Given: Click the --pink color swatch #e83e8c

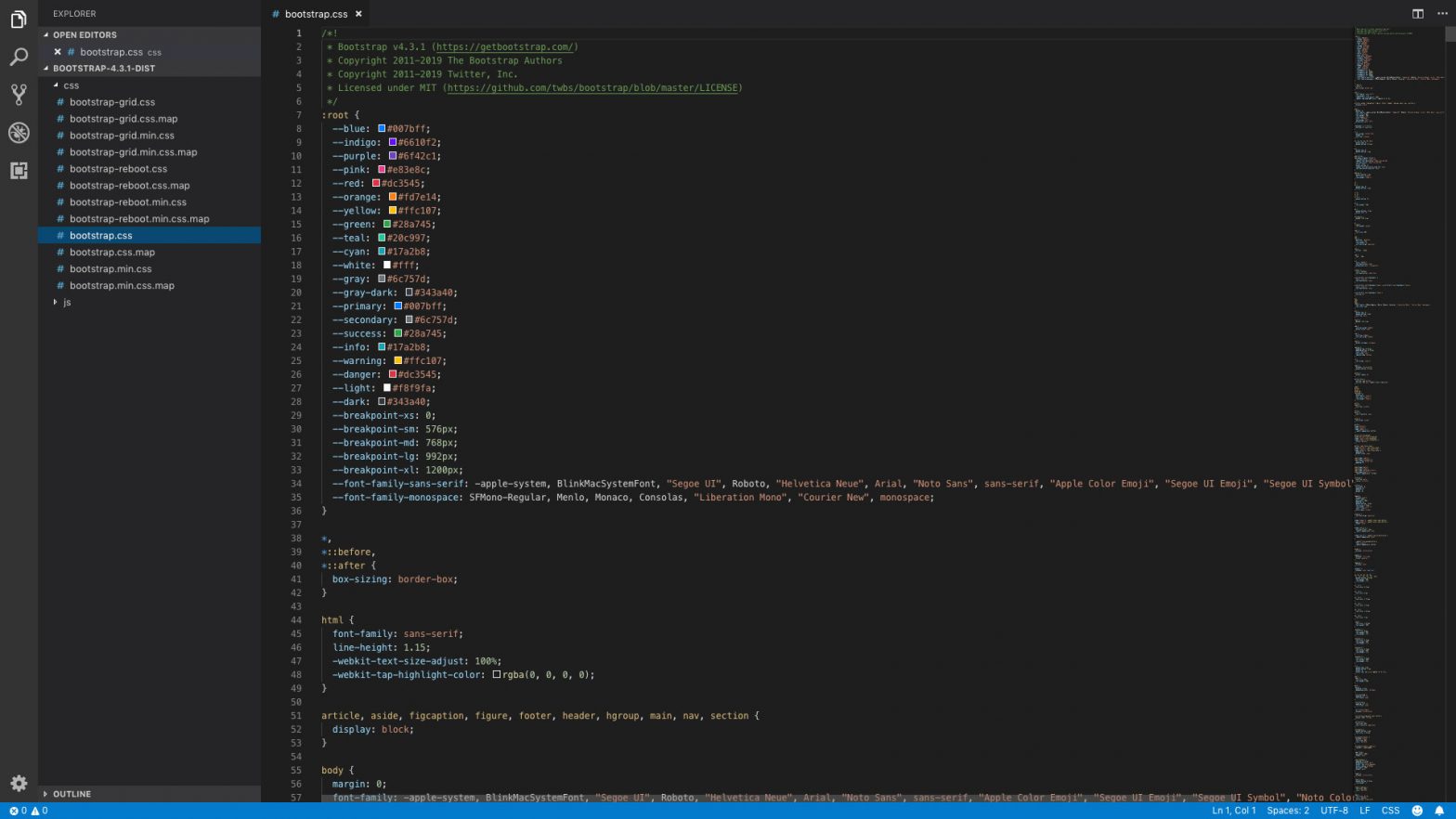Looking at the screenshot, I should (x=382, y=170).
